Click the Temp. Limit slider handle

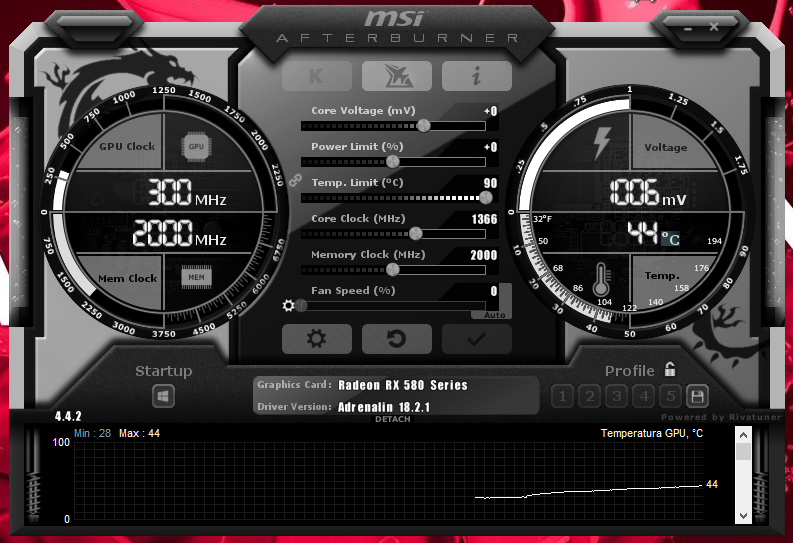486,198
